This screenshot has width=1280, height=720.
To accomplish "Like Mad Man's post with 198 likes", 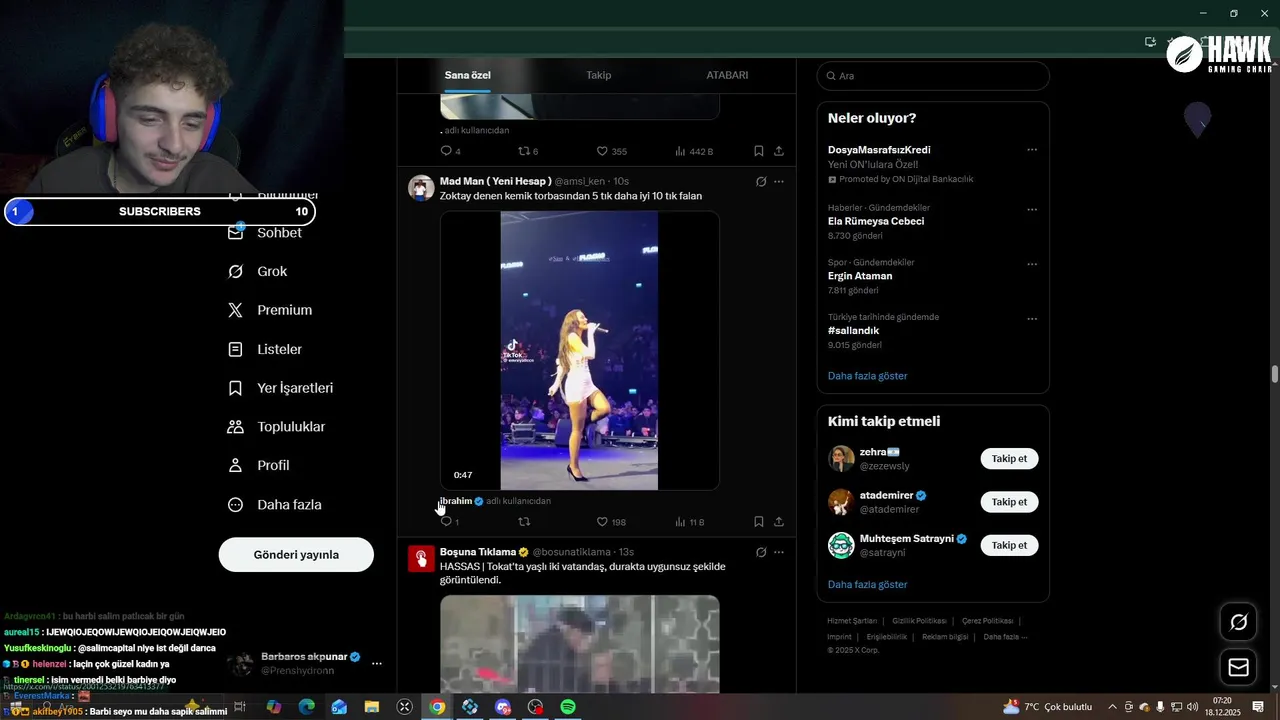I will (x=611, y=522).
